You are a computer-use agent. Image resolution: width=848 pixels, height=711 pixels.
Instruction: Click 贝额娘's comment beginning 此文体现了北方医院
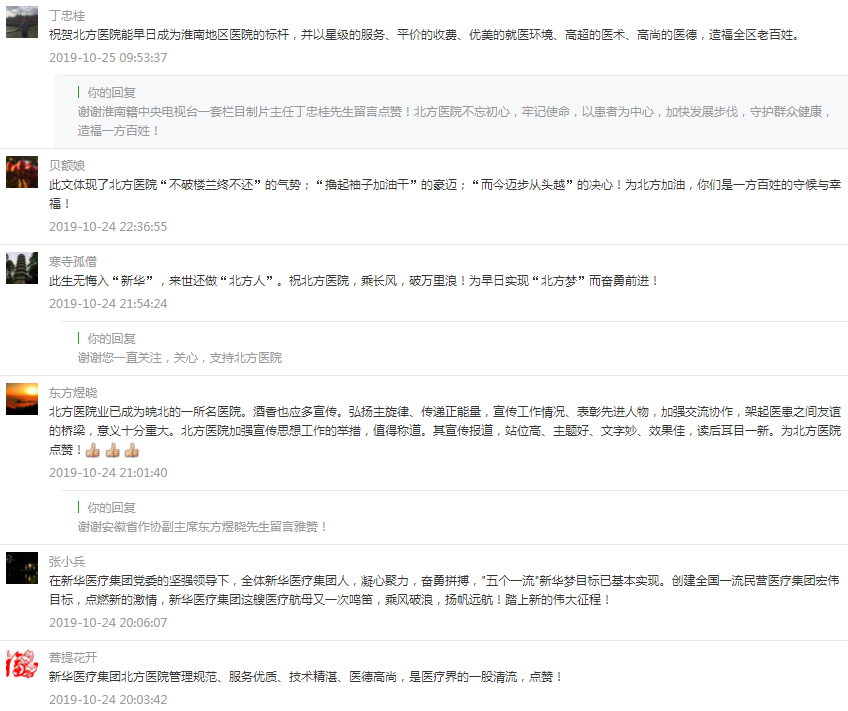445,194
